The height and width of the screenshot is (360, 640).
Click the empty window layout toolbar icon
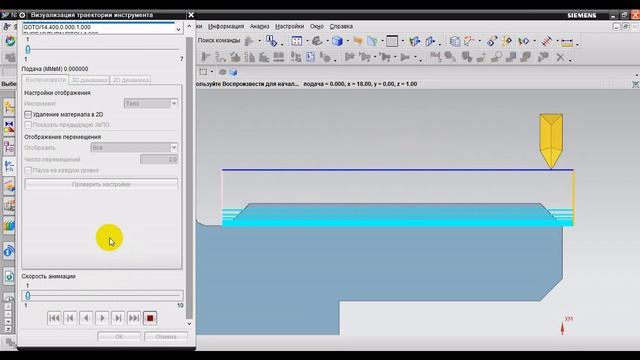coord(392,41)
